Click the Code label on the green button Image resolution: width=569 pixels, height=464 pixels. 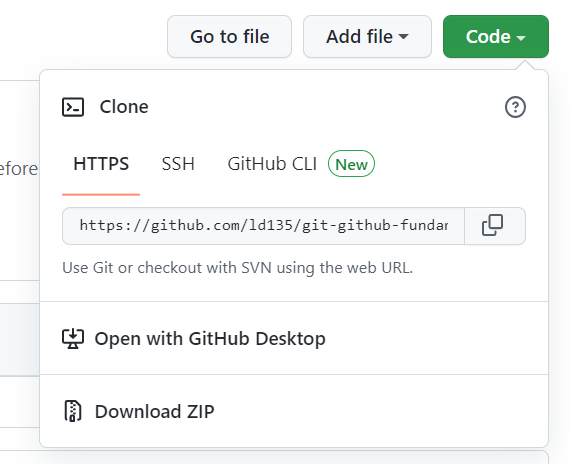point(488,36)
